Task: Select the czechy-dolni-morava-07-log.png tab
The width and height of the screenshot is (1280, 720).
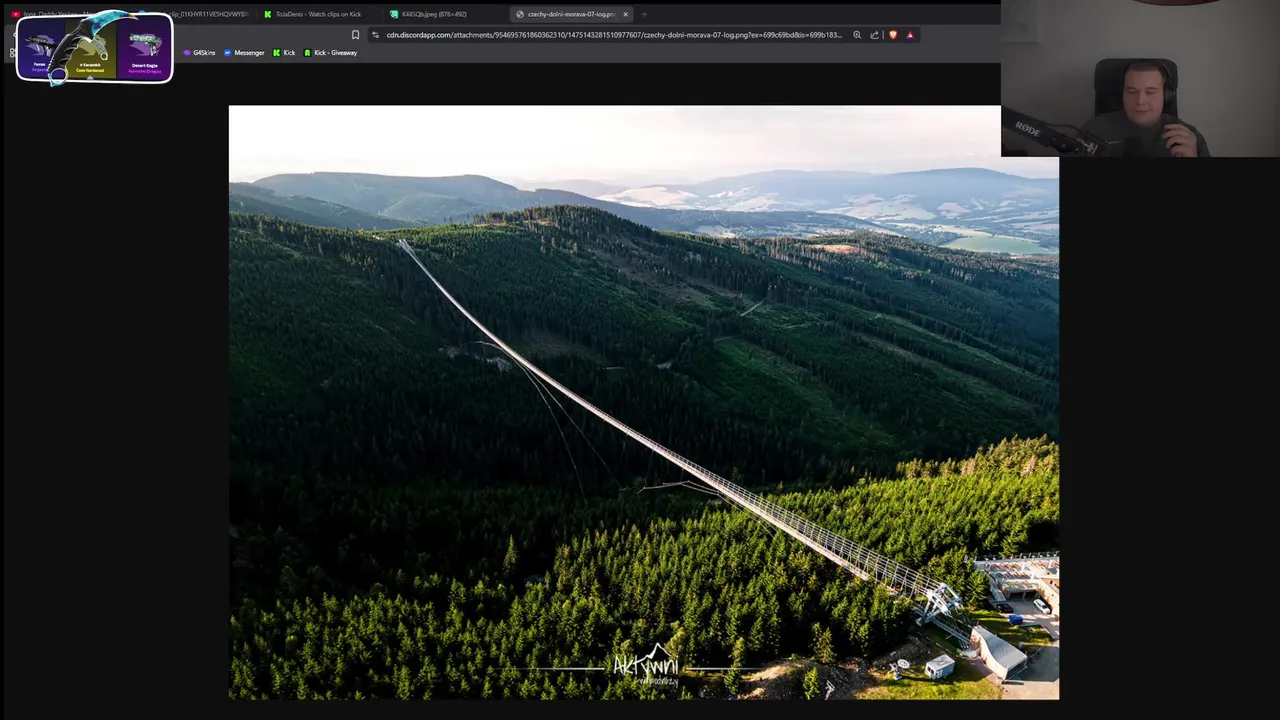Action: coord(572,14)
